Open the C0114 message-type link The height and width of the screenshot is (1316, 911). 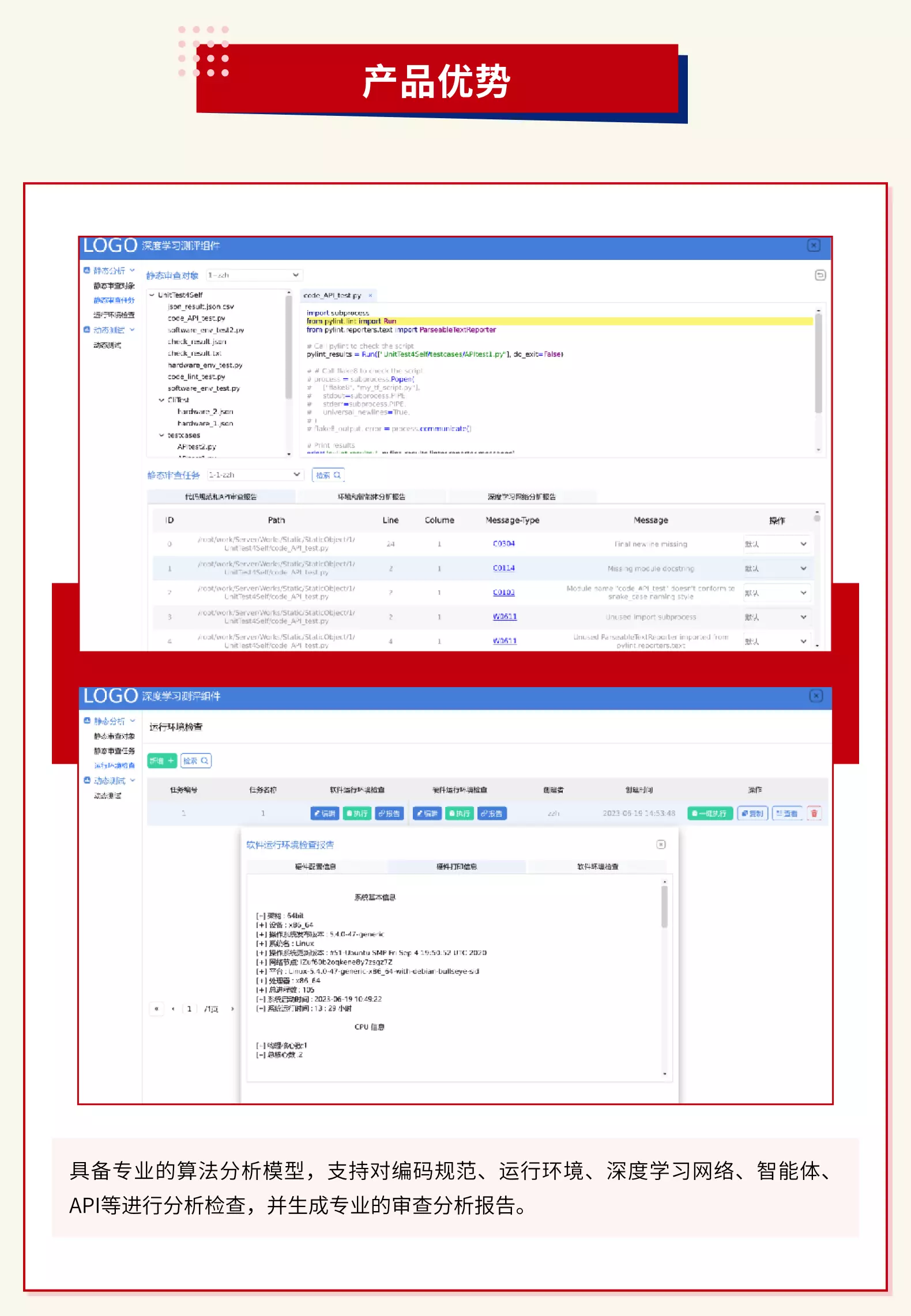click(504, 568)
